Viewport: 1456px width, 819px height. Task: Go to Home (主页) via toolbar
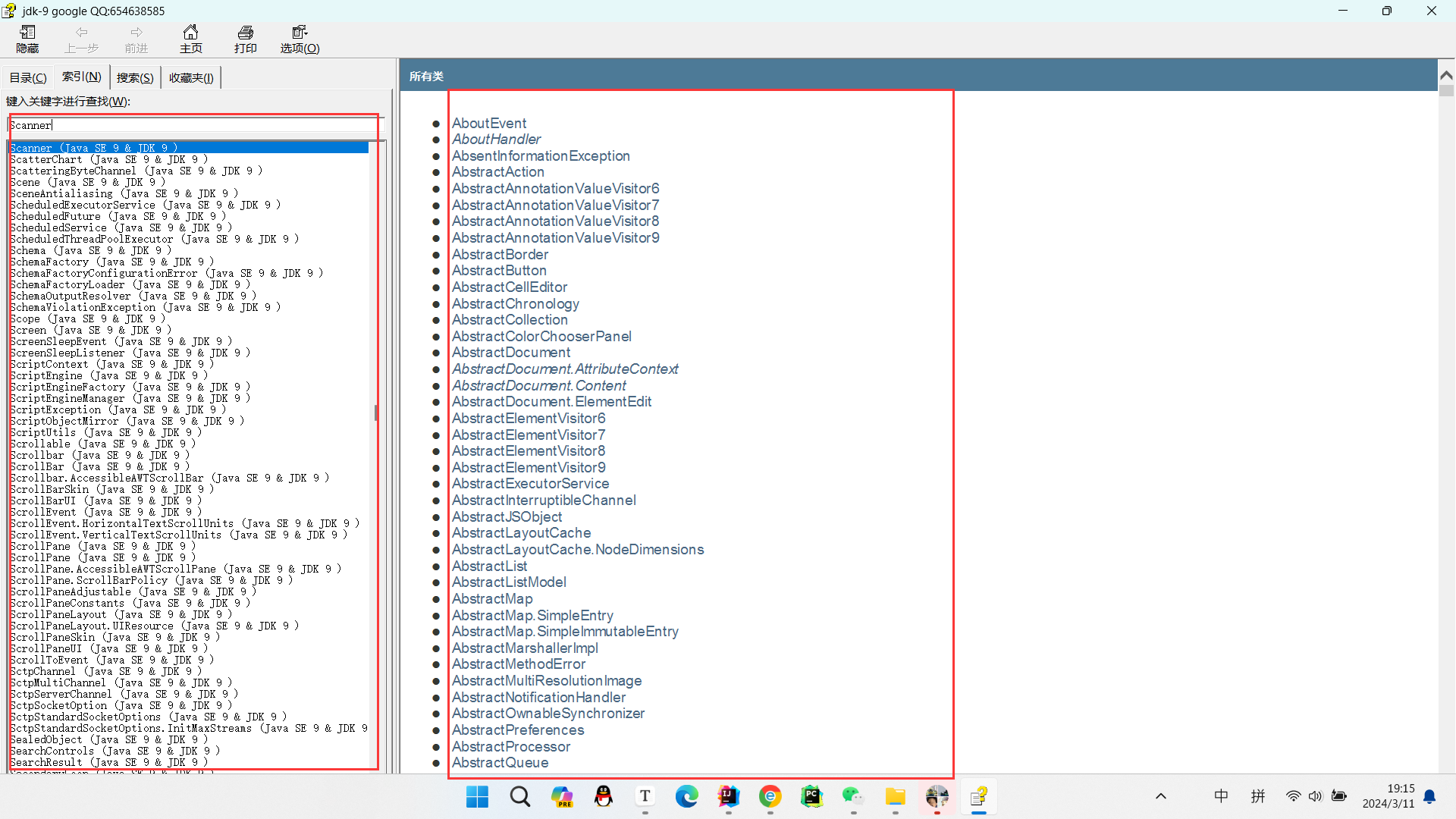(191, 39)
